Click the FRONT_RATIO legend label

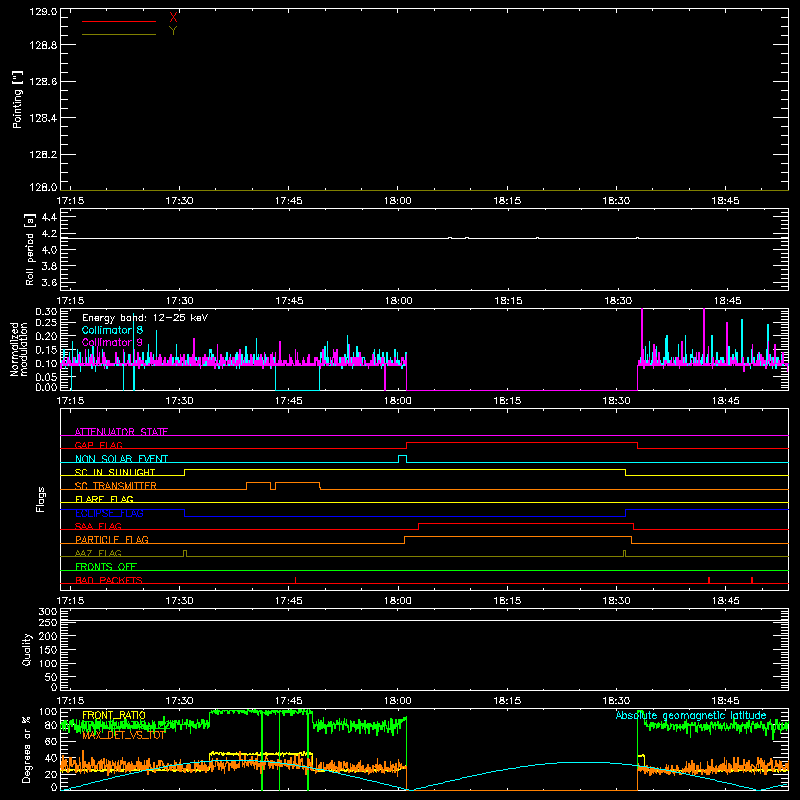coord(114,715)
